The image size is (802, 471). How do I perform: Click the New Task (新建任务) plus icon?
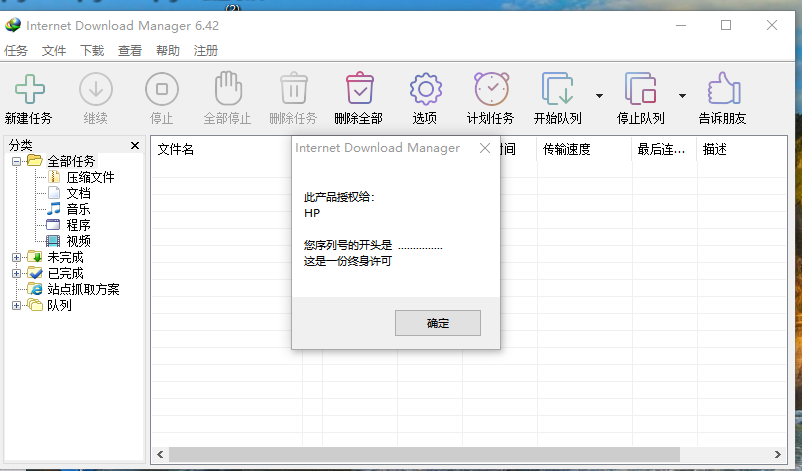(29, 89)
